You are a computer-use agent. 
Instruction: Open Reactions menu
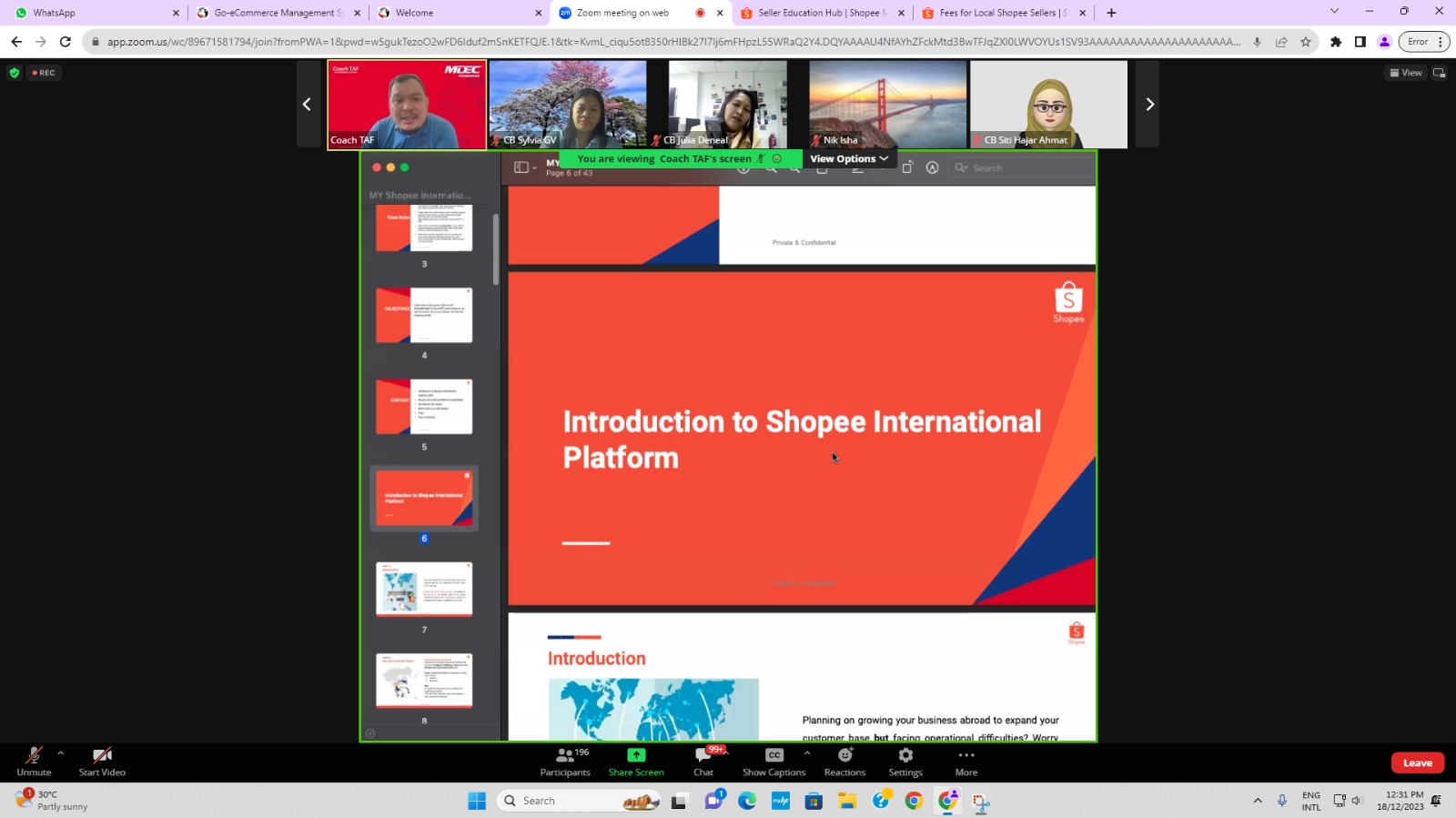pos(844,762)
